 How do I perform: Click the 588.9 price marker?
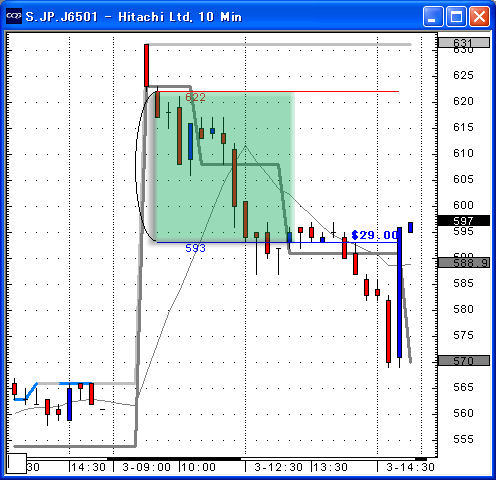[x=464, y=263]
